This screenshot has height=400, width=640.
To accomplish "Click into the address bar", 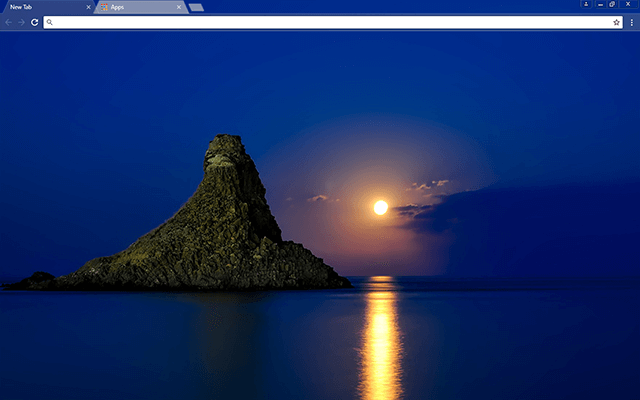I will pyautogui.click(x=333, y=22).
